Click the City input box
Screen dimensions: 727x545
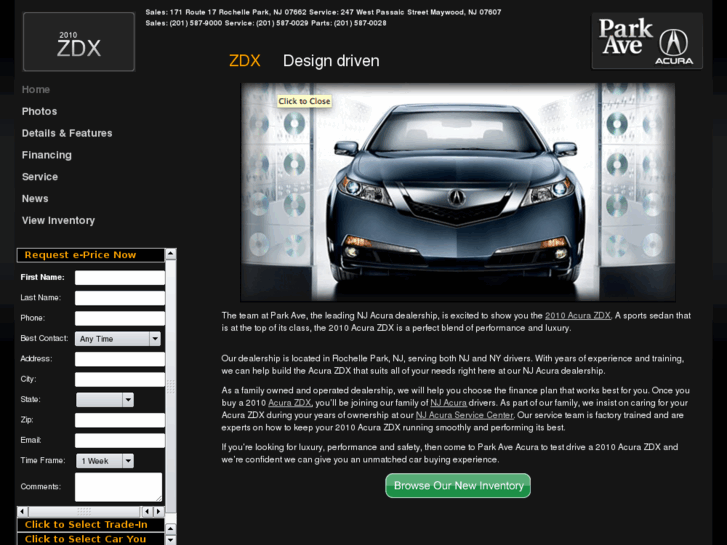tap(120, 379)
